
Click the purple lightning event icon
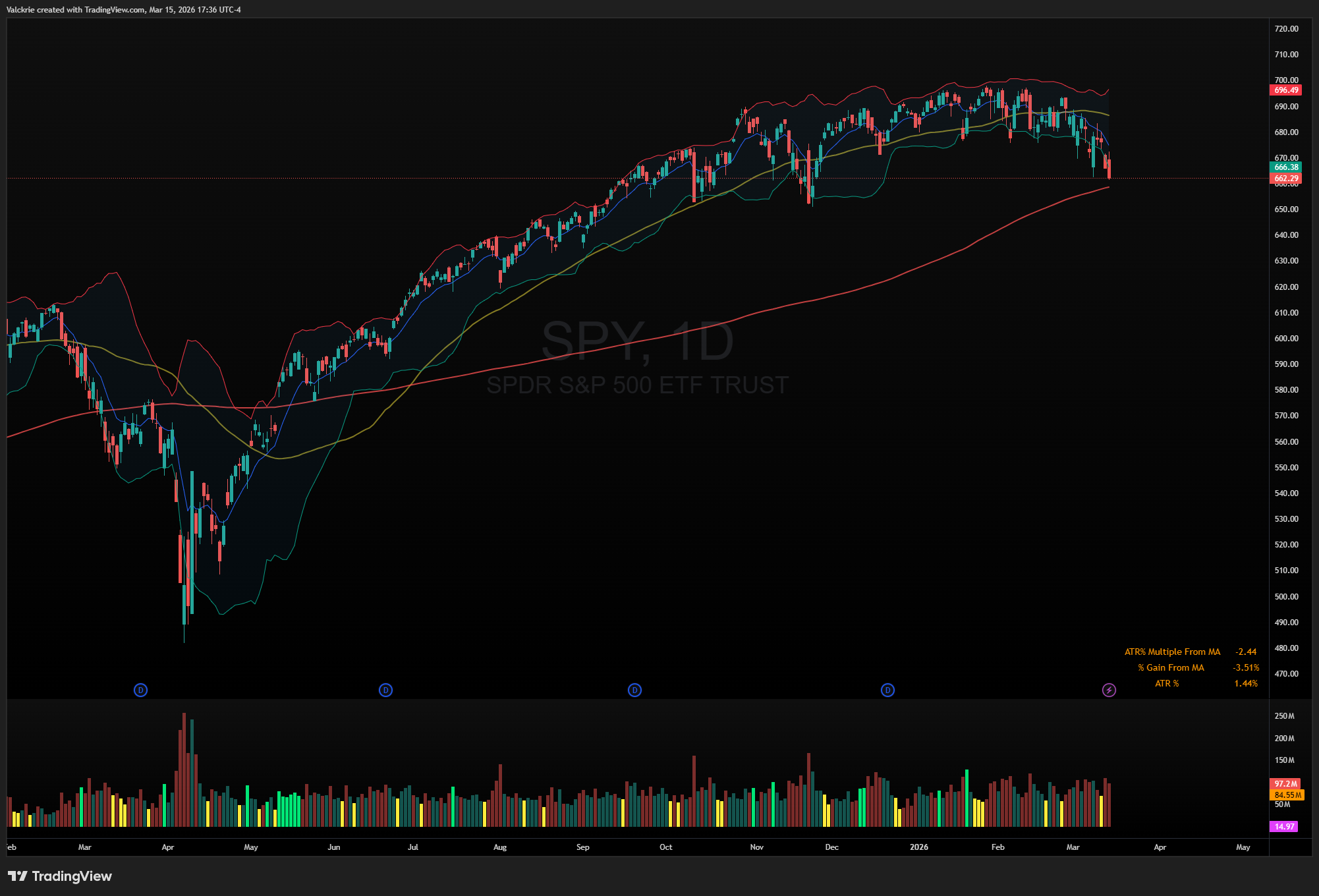pyautogui.click(x=1109, y=690)
